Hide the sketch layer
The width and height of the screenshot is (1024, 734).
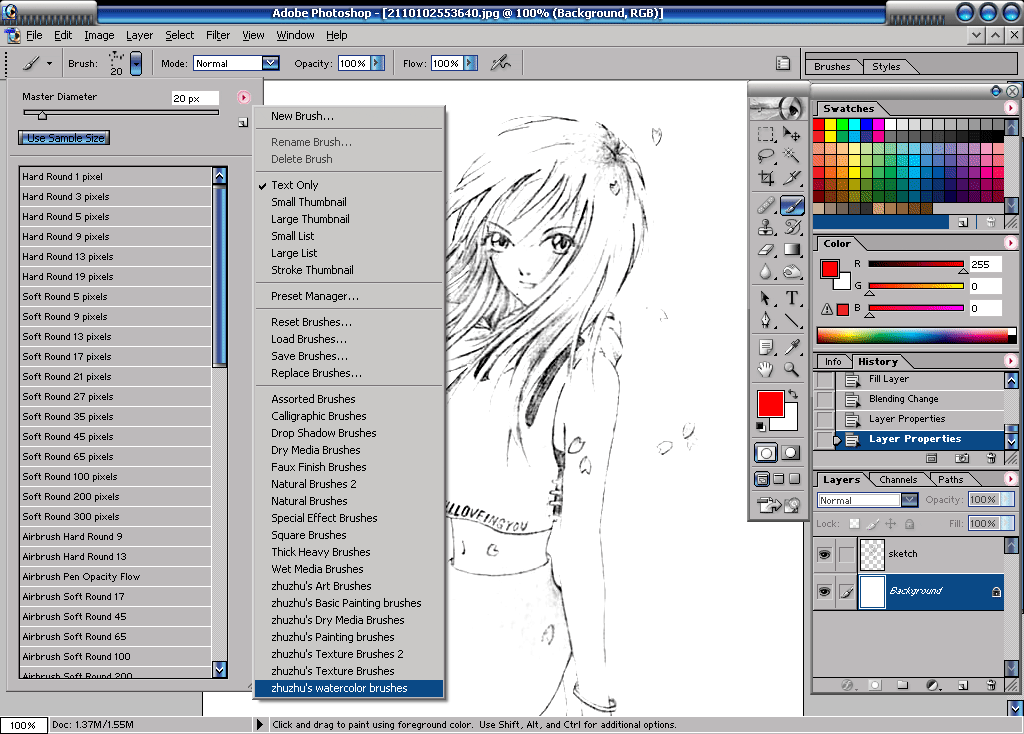tap(825, 554)
